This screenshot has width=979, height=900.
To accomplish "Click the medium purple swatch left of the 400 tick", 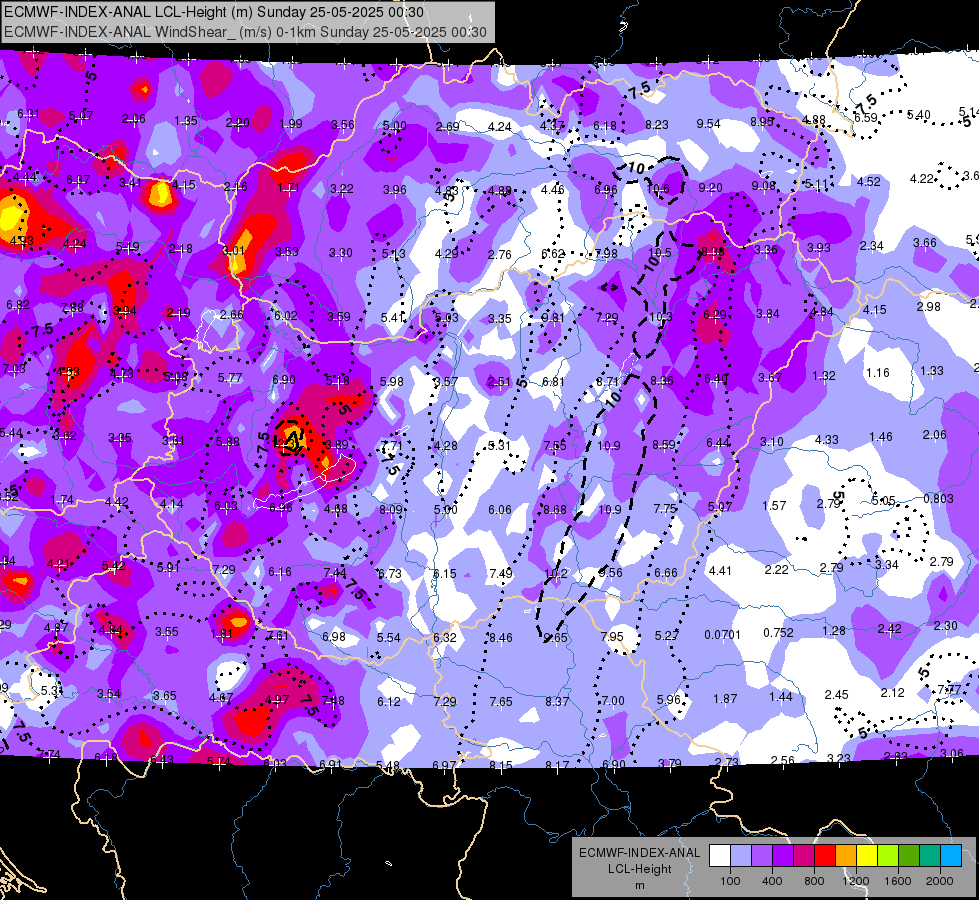I will 762,855.
